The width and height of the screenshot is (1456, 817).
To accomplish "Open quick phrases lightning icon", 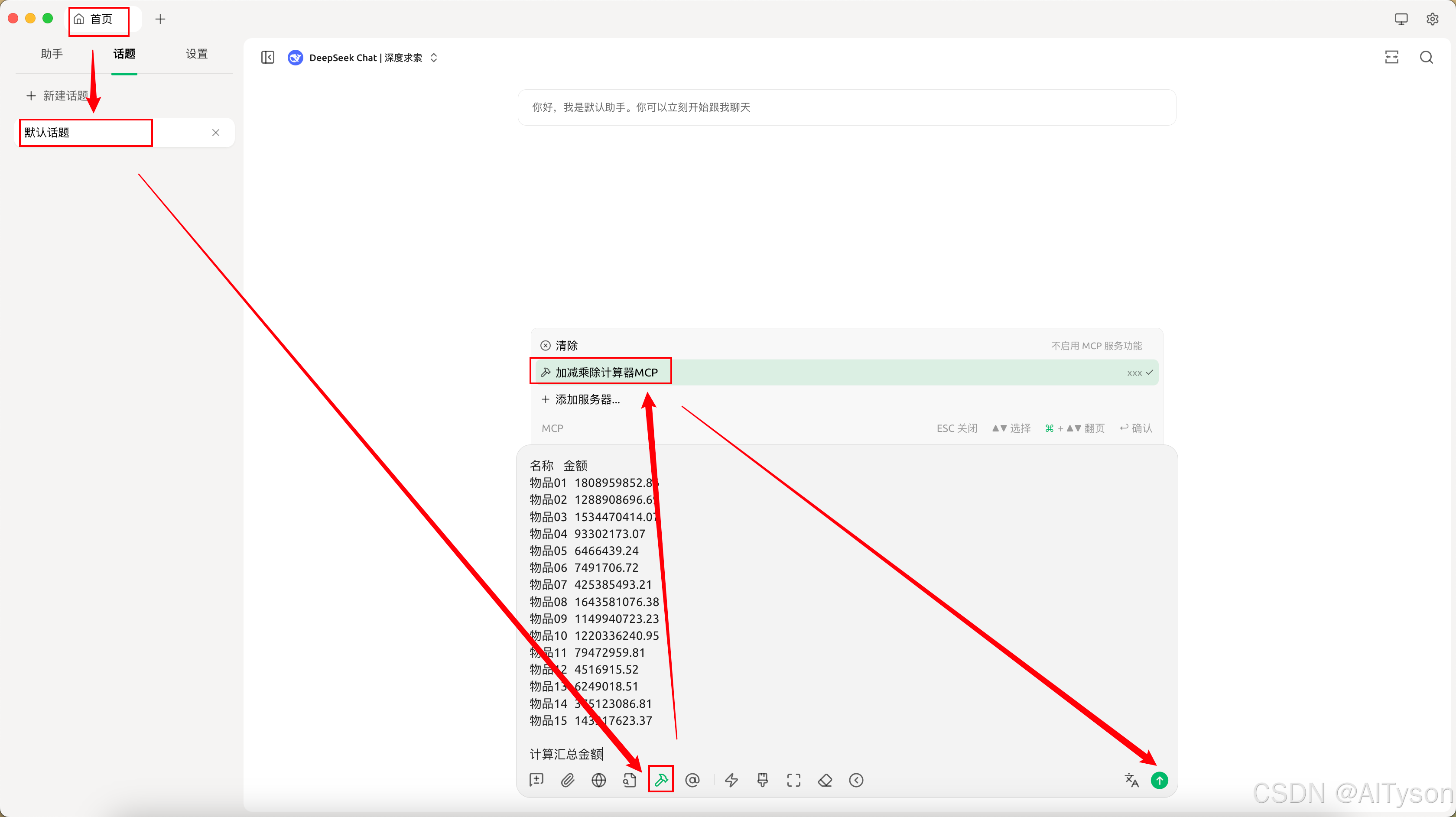I will coord(731,780).
